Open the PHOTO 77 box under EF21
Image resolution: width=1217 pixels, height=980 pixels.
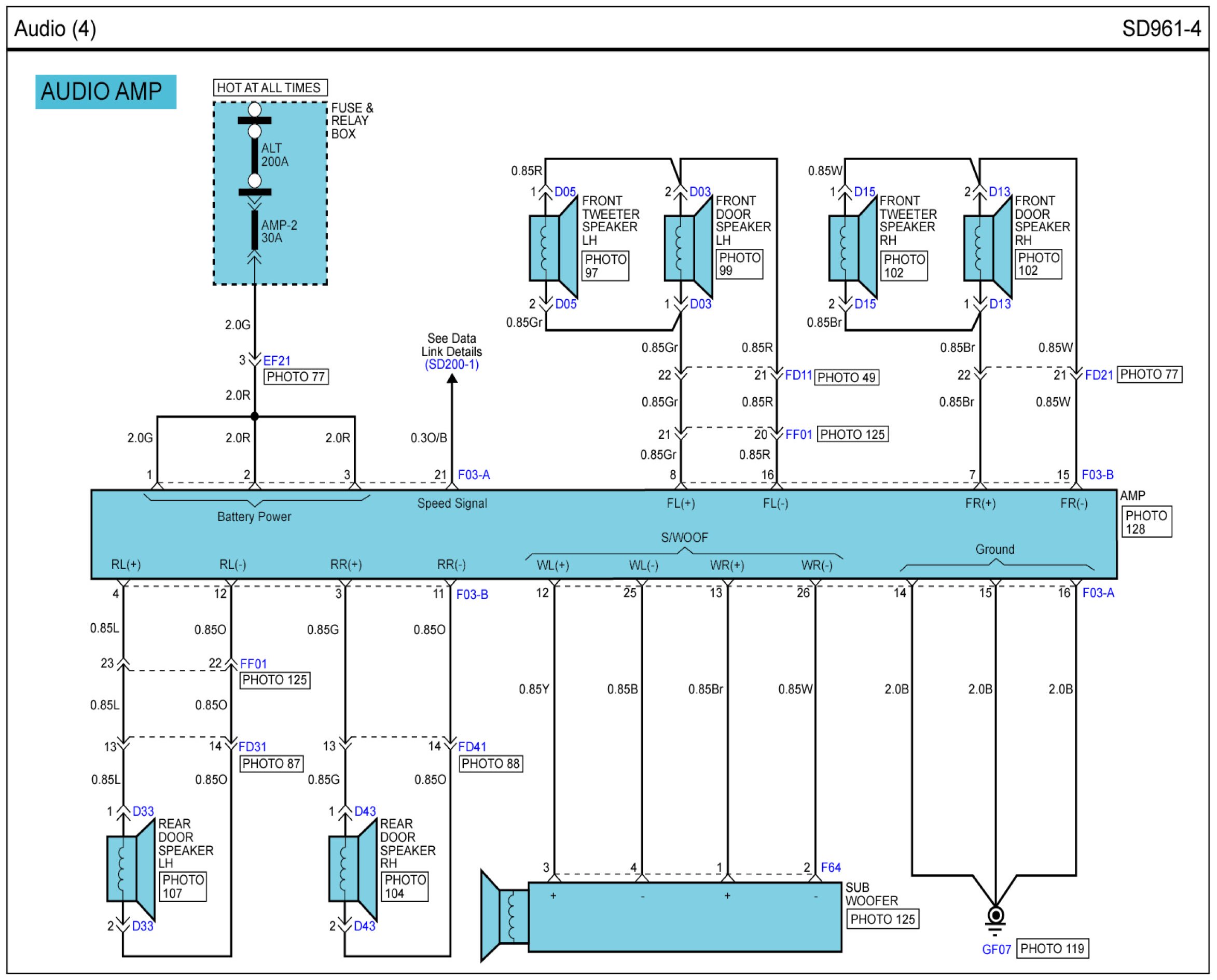[296, 377]
